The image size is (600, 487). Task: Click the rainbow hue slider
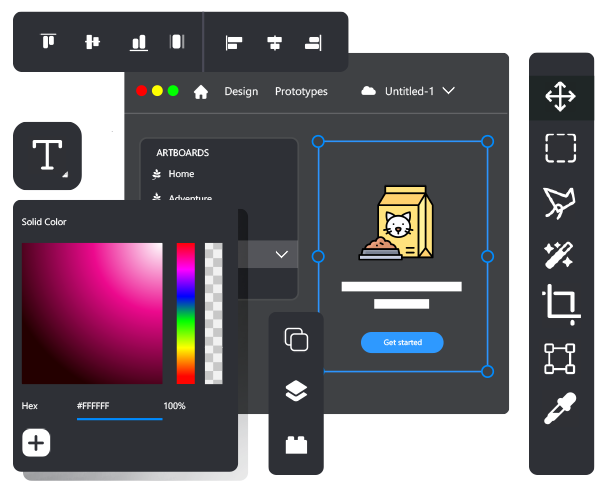click(186, 313)
